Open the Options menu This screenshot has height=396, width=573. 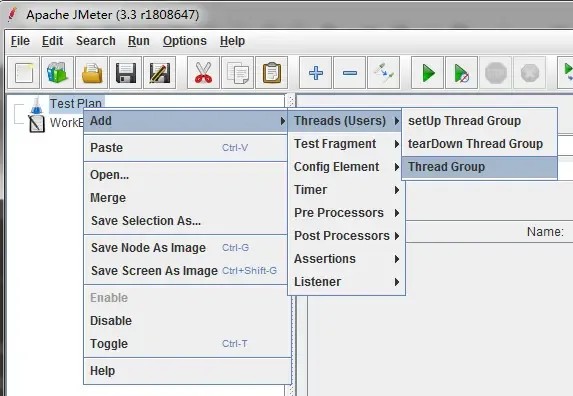[185, 41]
